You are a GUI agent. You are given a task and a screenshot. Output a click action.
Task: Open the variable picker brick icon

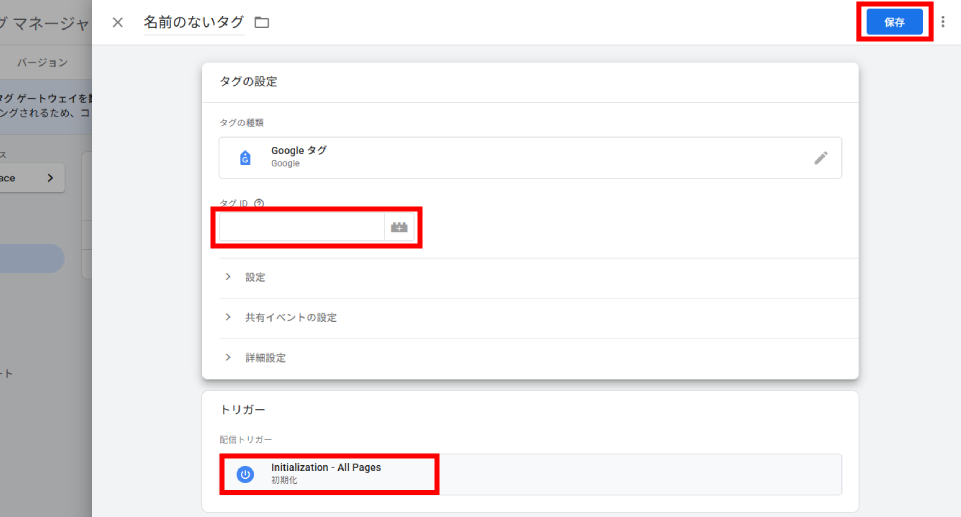coord(400,228)
